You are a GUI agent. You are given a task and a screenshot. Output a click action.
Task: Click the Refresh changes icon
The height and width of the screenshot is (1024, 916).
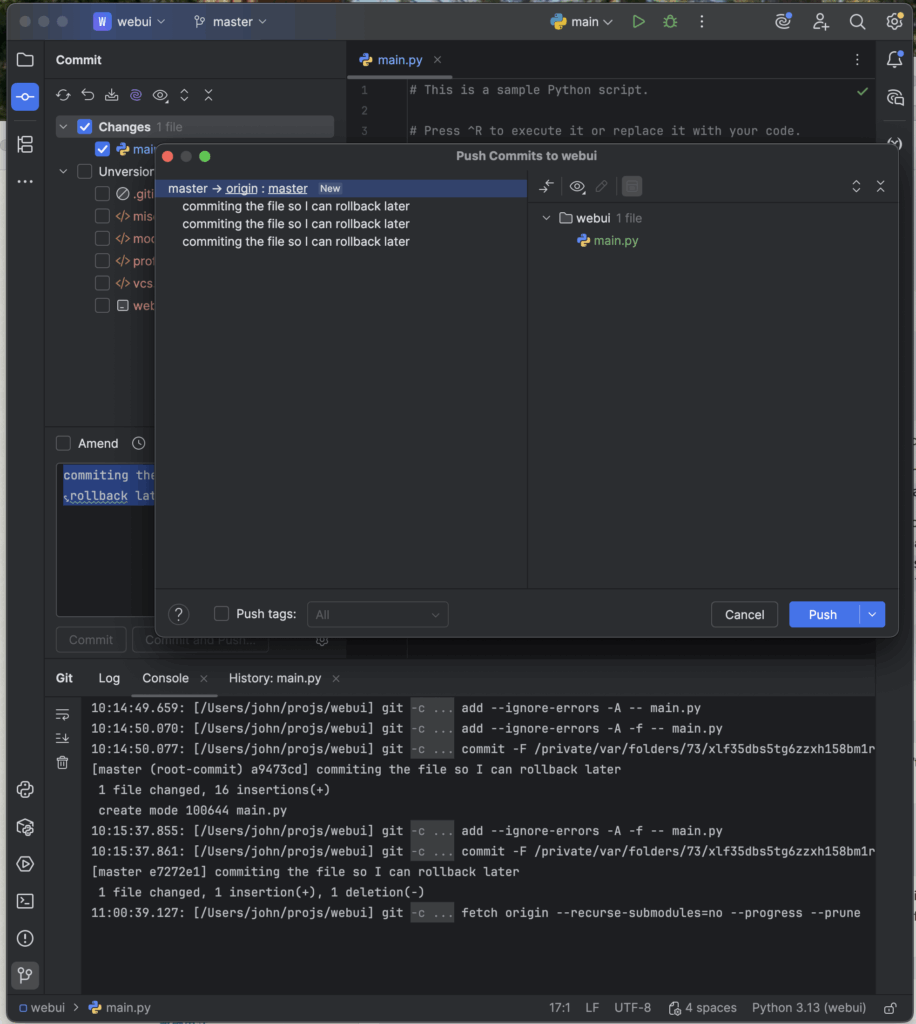tap(63, 95)
